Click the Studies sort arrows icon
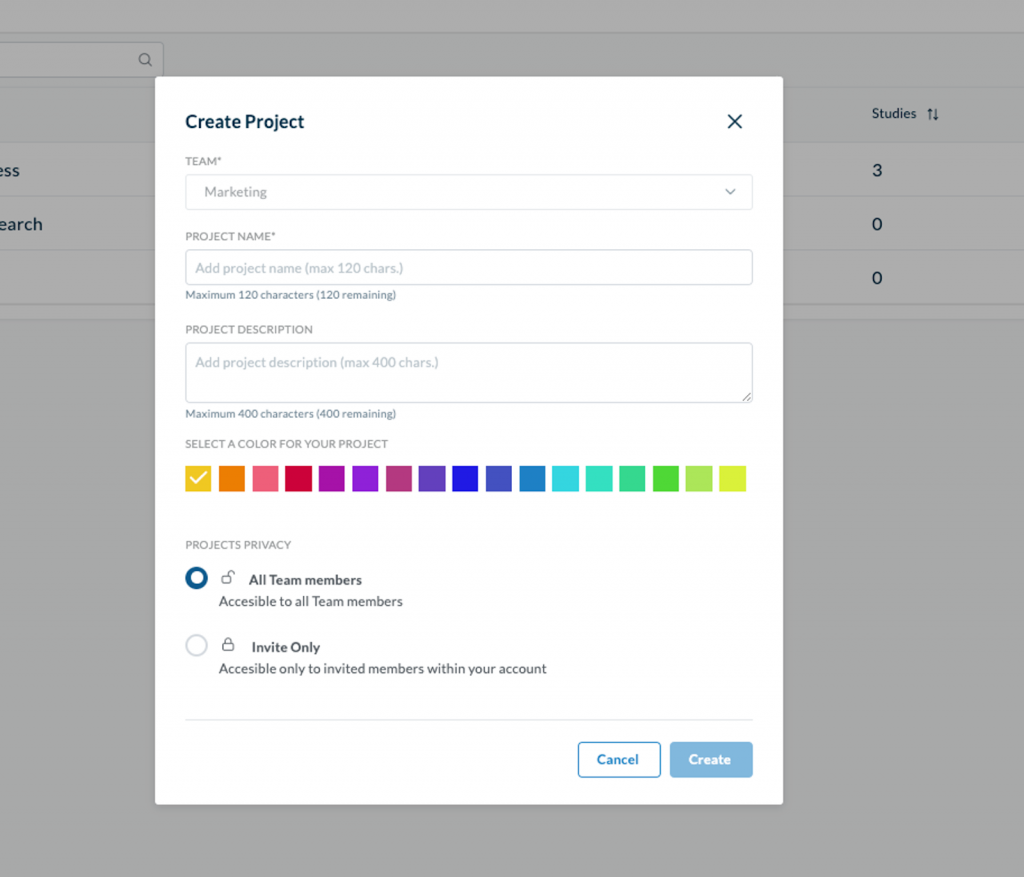This screenshot has width=1024, height=877. [x=932, y=113]
